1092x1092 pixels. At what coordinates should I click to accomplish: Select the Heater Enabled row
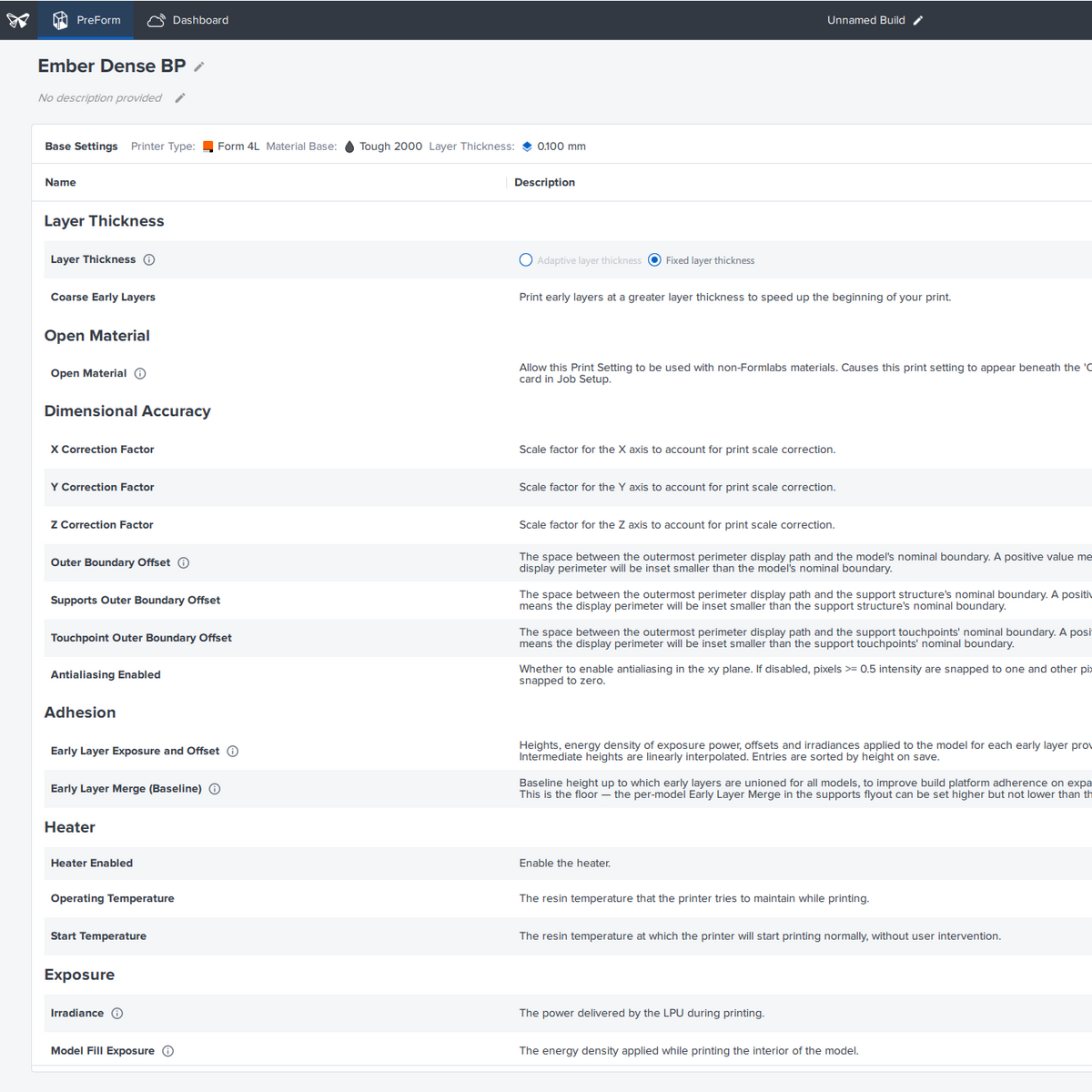pyautogui.click(x=568, y=864)
